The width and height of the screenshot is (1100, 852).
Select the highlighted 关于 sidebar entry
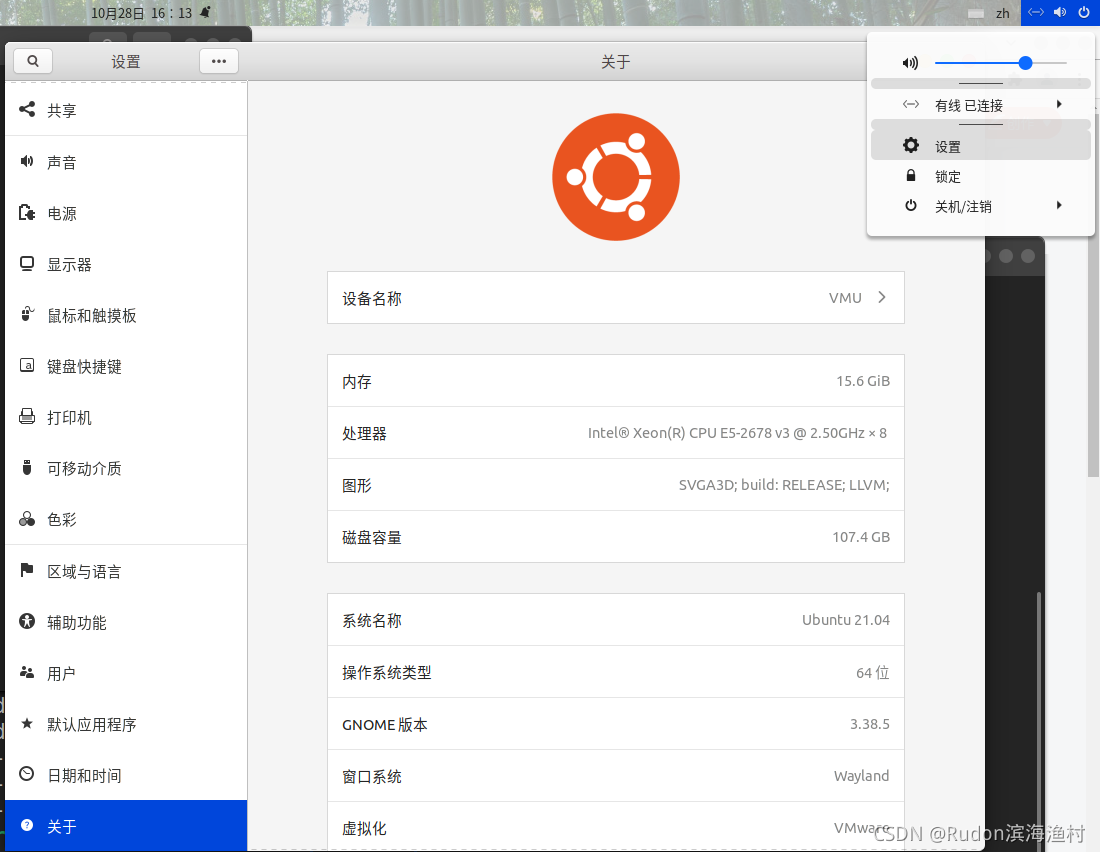tap(126, 826)
